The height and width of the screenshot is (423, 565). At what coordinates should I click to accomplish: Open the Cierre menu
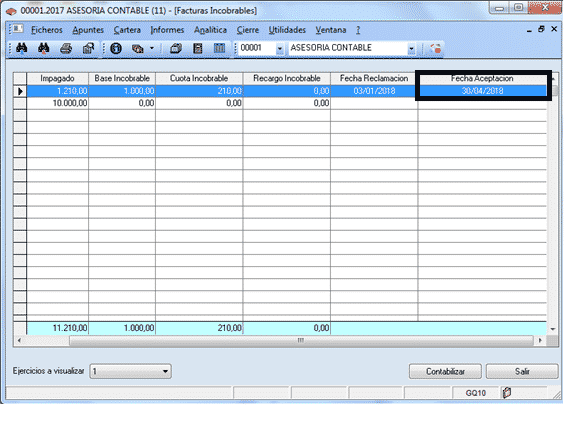[x=248, y=30]
